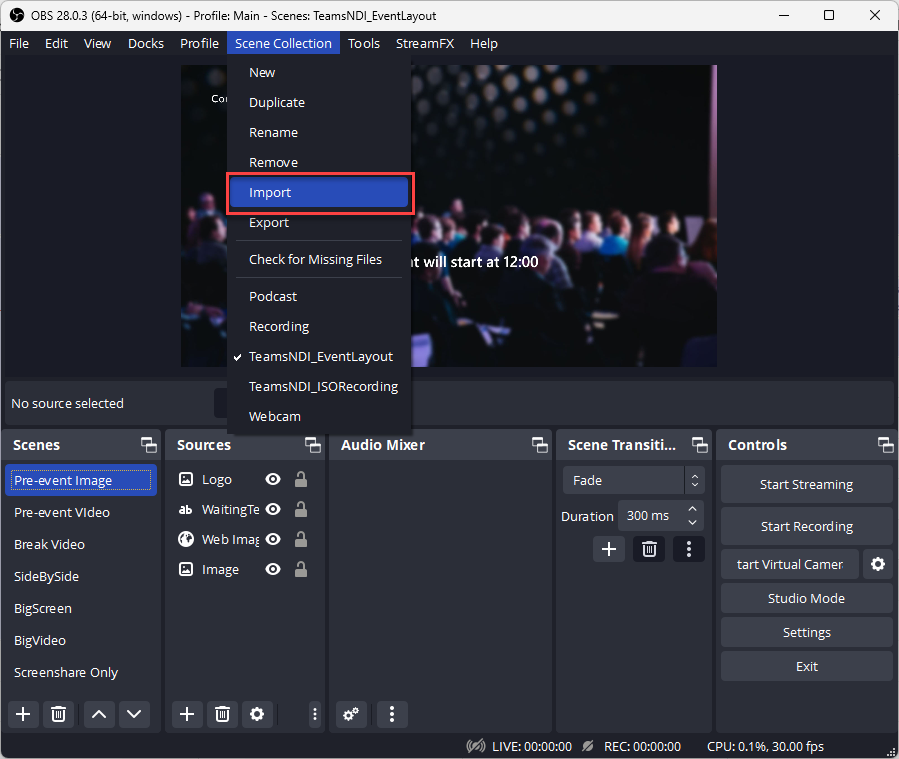Remove selected scene with trash icon
The height and width of the screenshot is (759, 899).
coord(58,714)
